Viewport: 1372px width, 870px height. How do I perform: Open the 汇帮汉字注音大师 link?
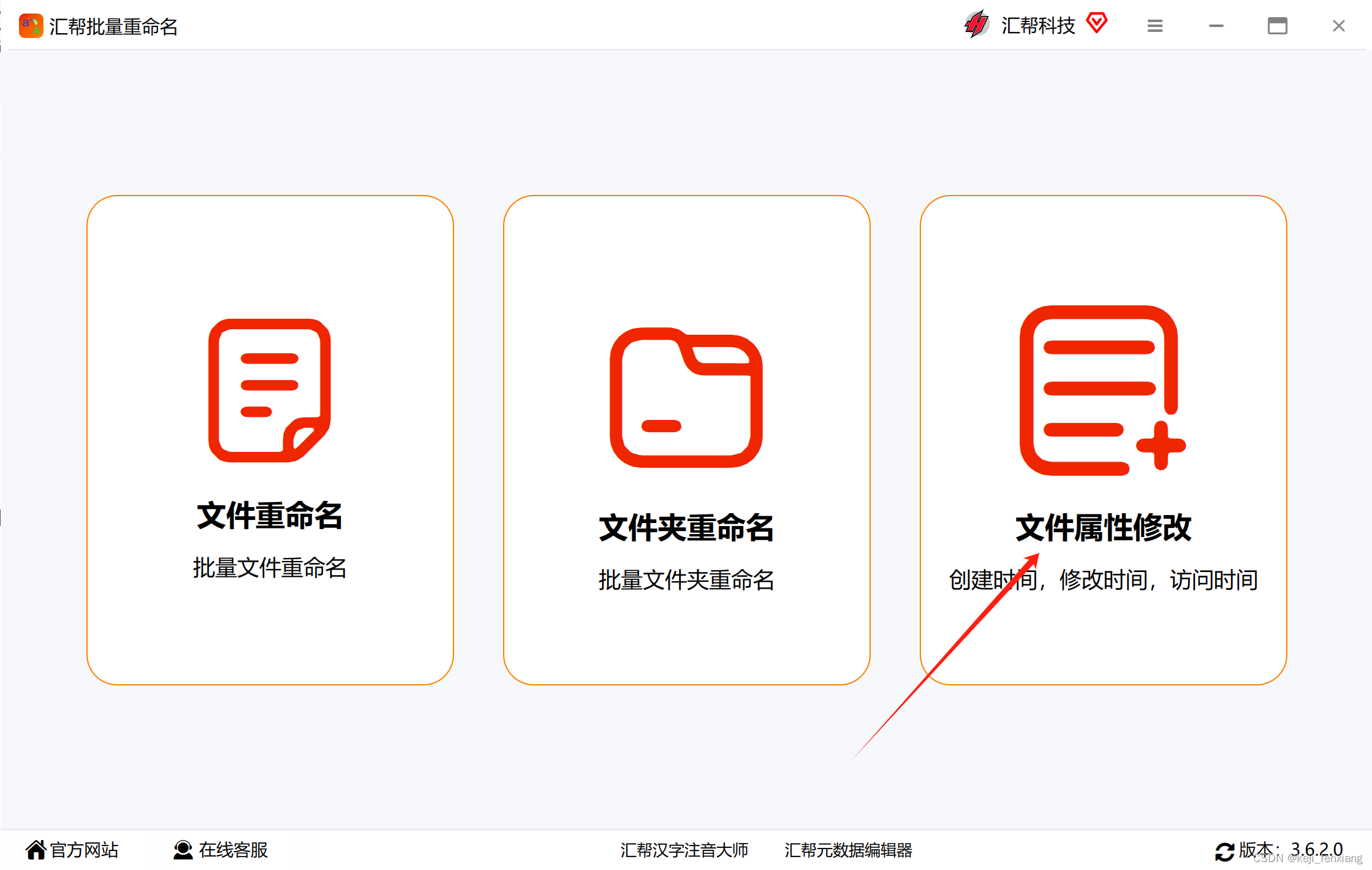(x=684, y=850)
